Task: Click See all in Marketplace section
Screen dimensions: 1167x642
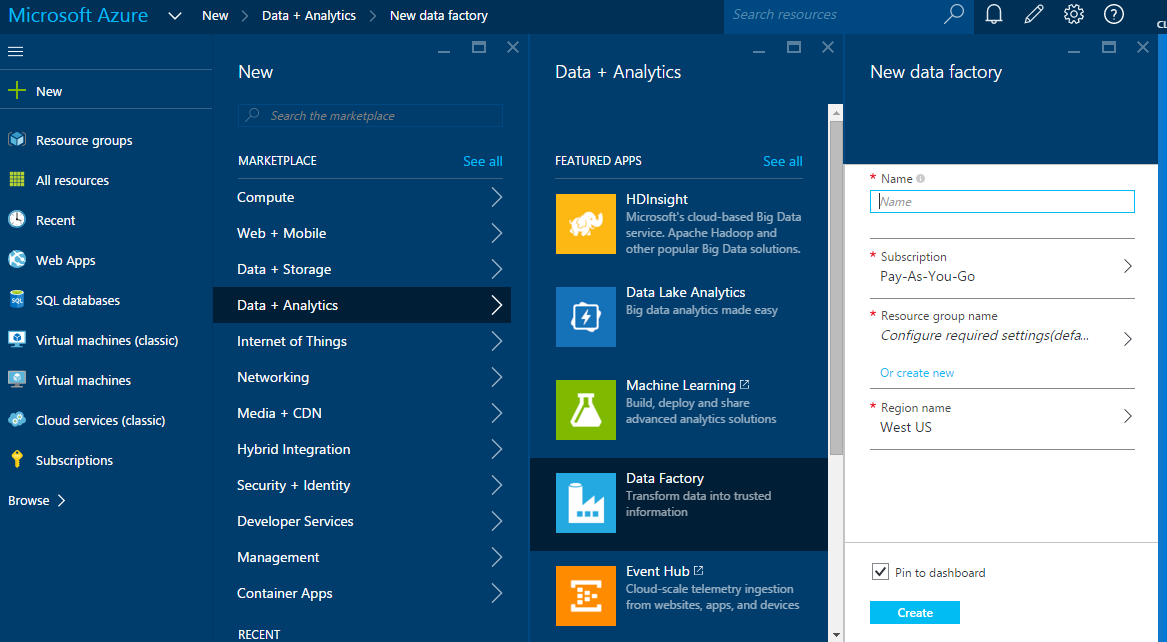Action: pyautogui.click(x=482, y=161)
